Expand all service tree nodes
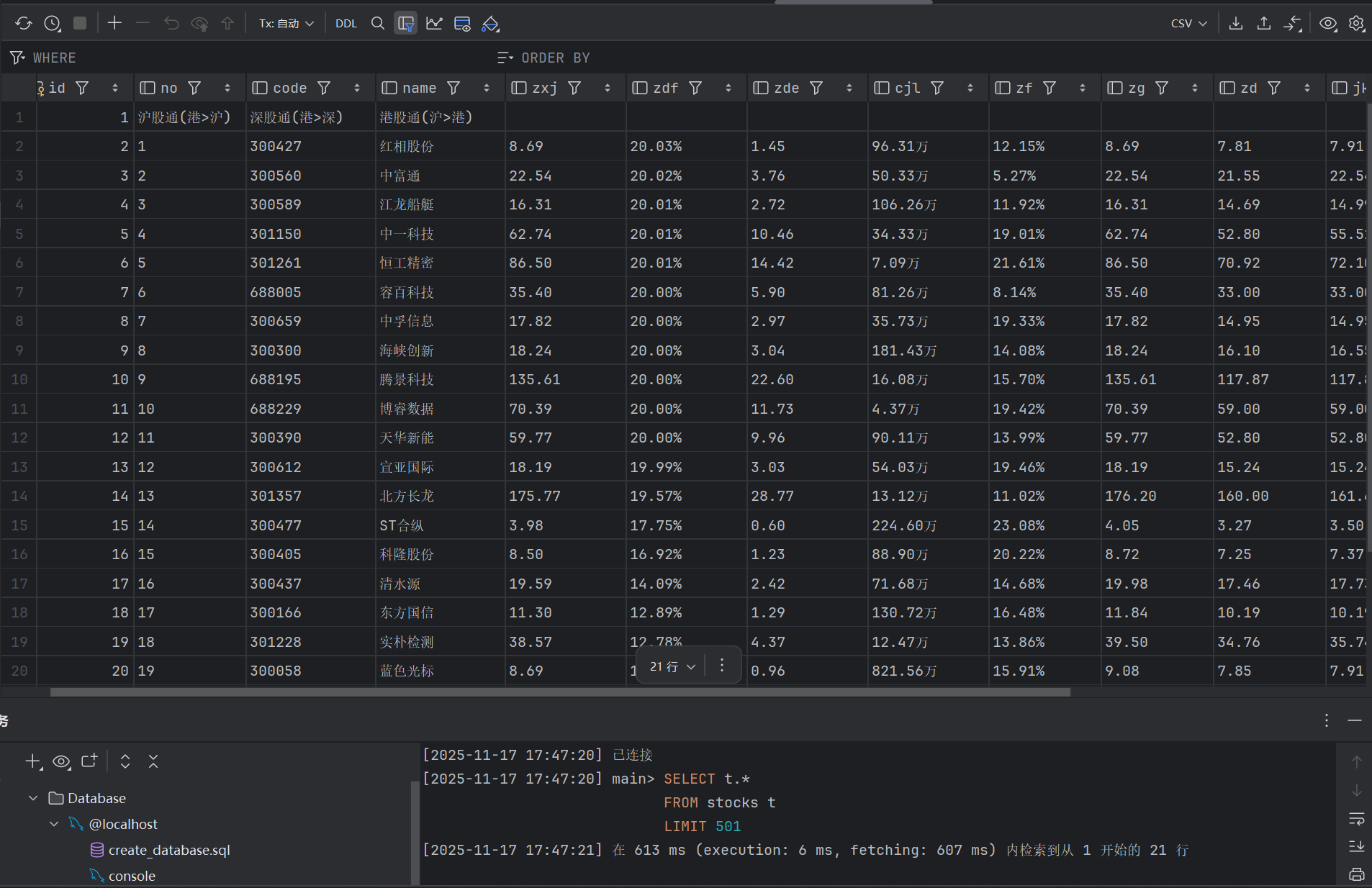The height and width of the screenshot is (888, 1372). 125,761
